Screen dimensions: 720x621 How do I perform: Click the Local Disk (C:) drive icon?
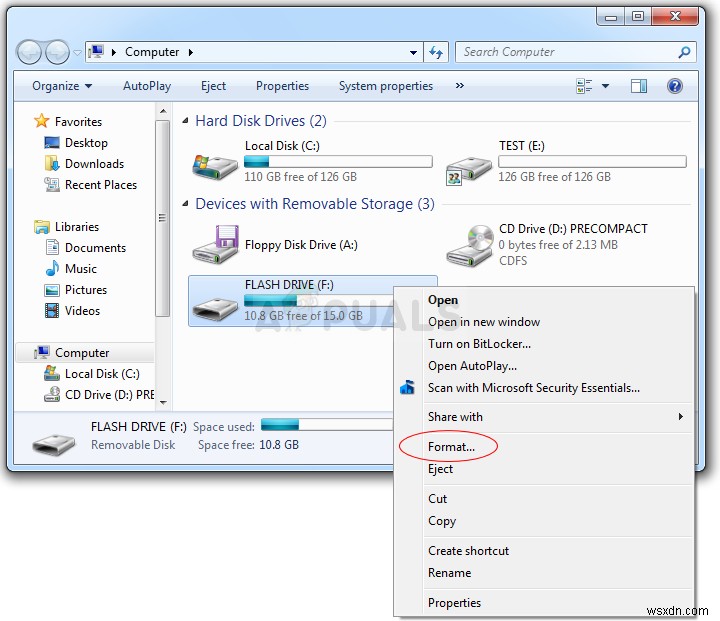[x=214, y=166]
